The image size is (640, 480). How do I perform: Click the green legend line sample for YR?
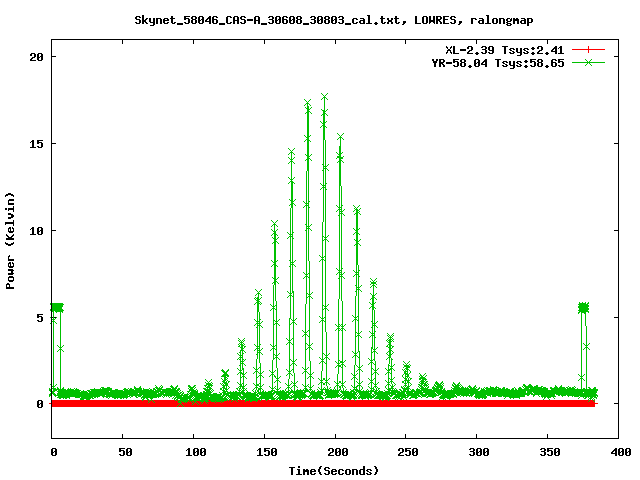(588, 62)
